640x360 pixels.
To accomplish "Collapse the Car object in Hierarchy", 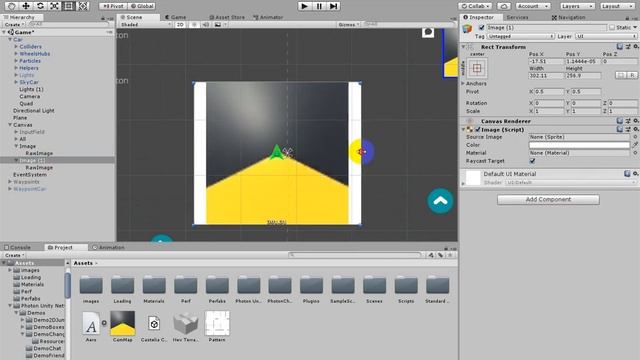I will pos(10,40).
